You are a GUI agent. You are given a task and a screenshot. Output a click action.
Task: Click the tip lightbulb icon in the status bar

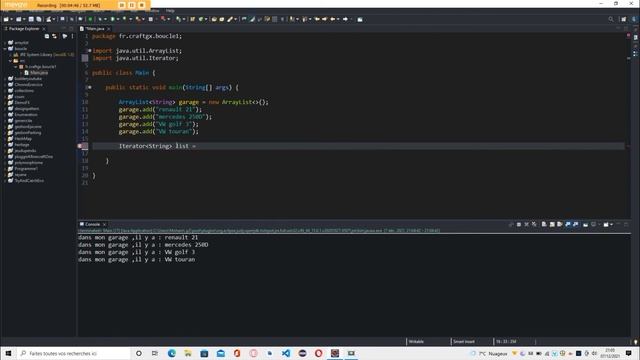pyautogui.click(x=636, y=342)
